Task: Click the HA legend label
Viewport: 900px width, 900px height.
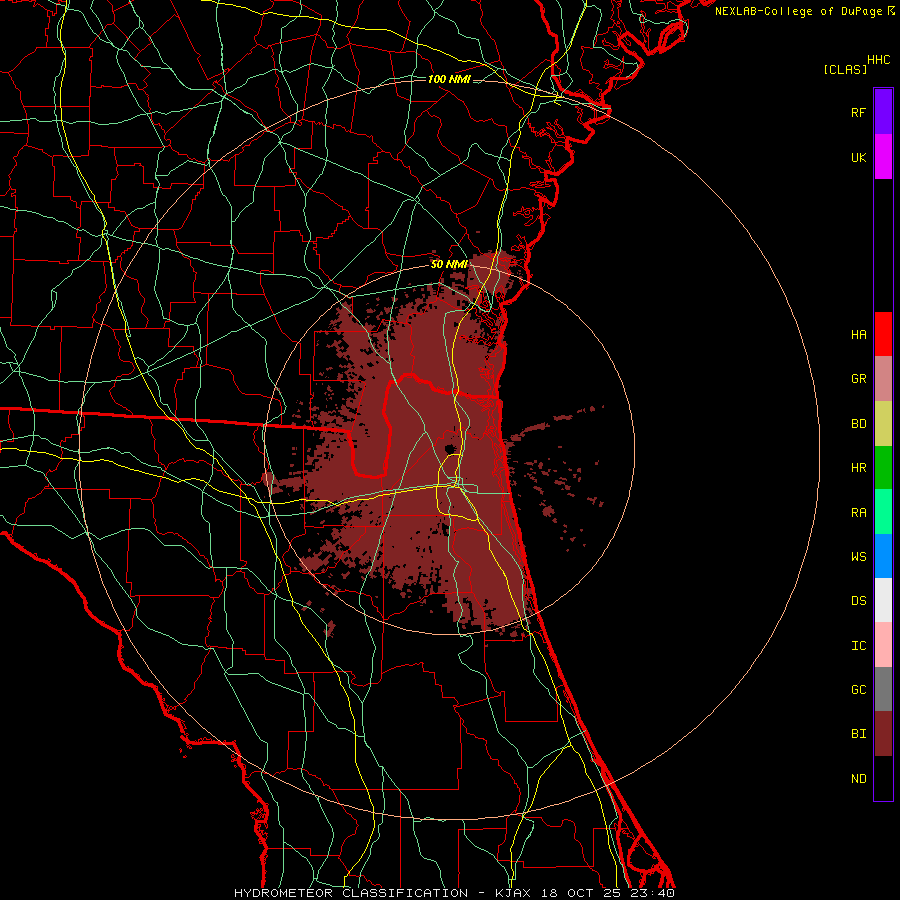Action: [858, 334]
